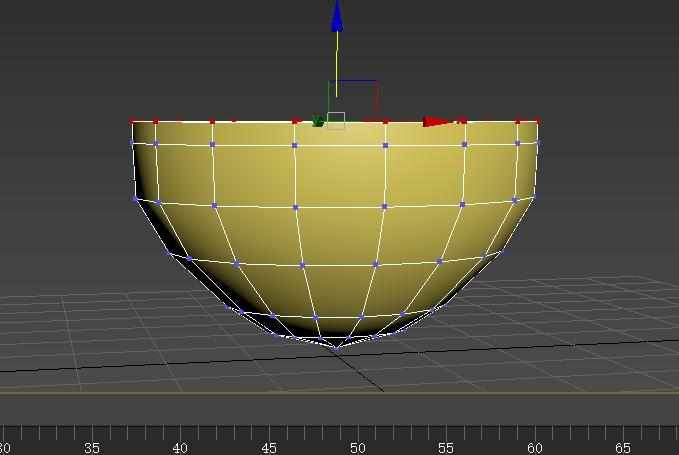Move to frame 60 on the time ruler
Image resolution: width=679 pixels, height=455 pixels.
point(534,447)
